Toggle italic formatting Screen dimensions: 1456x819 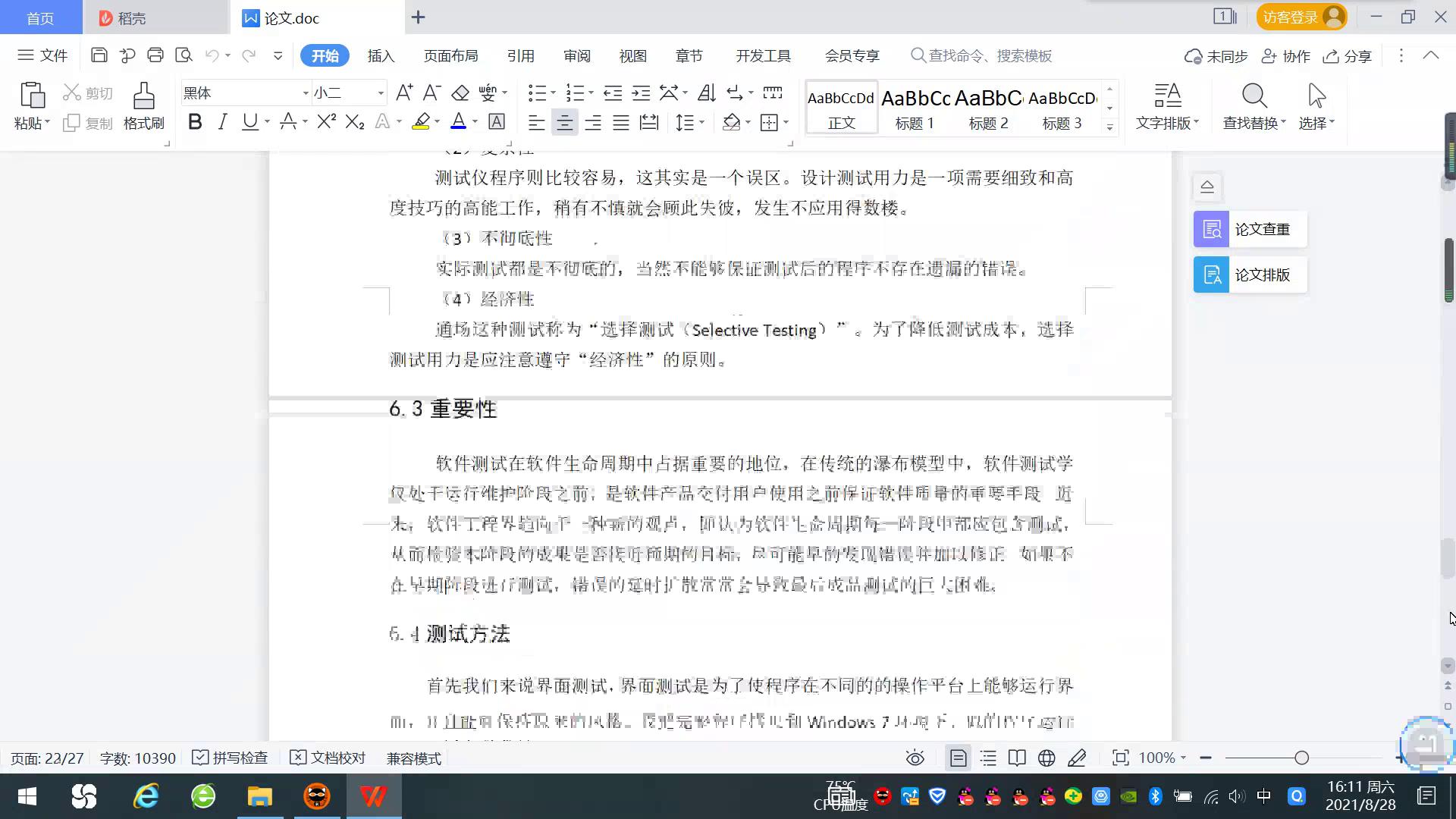(222, 122)
